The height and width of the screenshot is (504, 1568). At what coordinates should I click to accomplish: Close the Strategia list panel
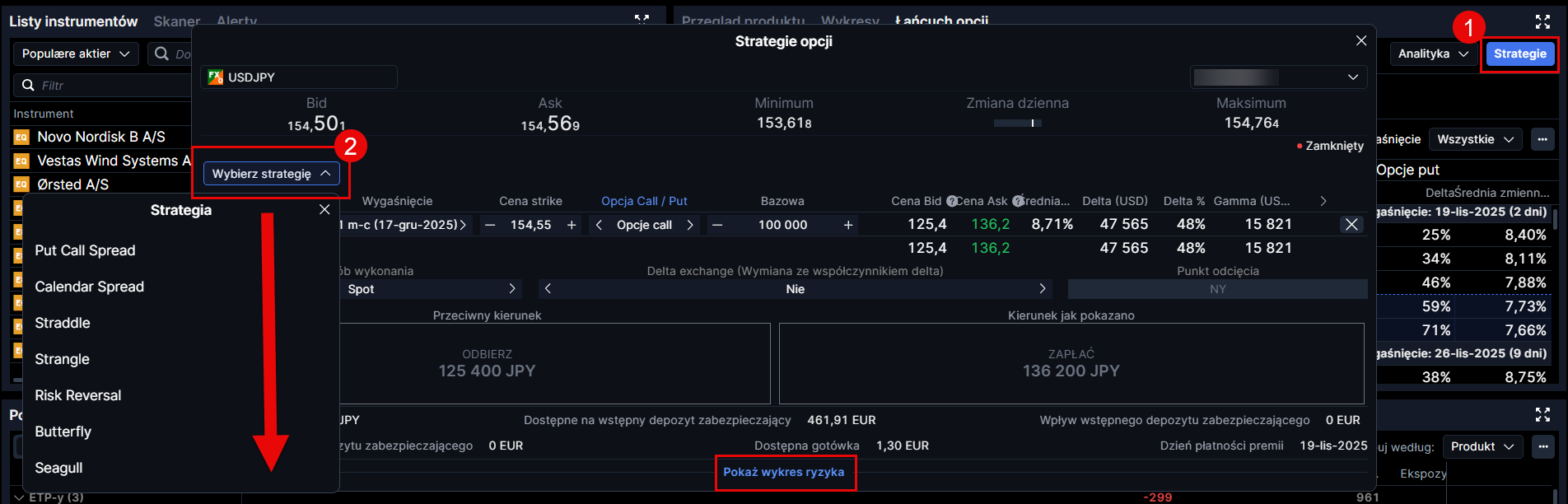pyautogui.click(x=324, y=210)
